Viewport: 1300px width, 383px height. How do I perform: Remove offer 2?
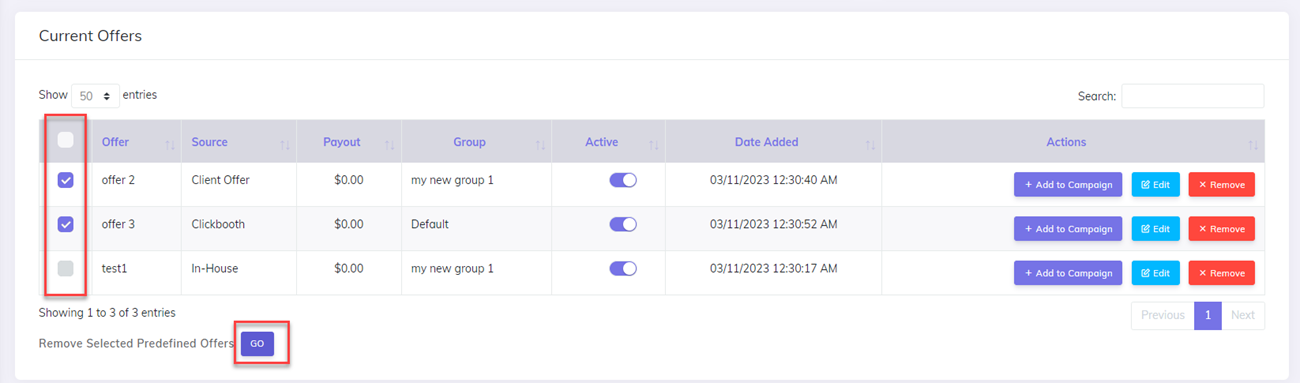[x=1221, y=185]
